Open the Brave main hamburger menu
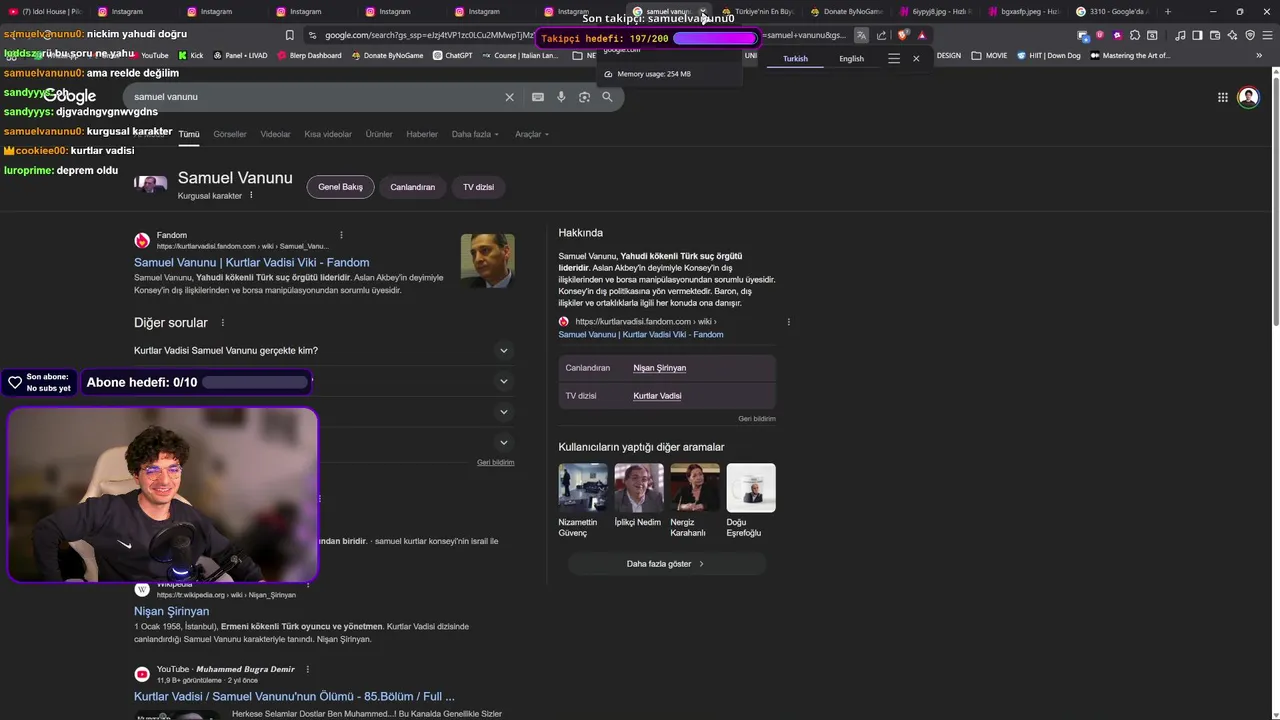1280x720 pixels. [x=1267, y=35]
